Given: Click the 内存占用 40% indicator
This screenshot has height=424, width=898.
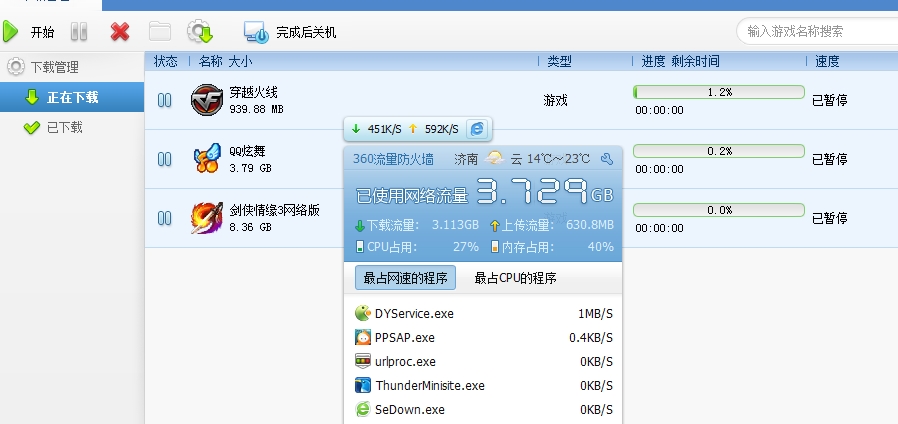Looking at the screenshot, I should pos(552,247).
